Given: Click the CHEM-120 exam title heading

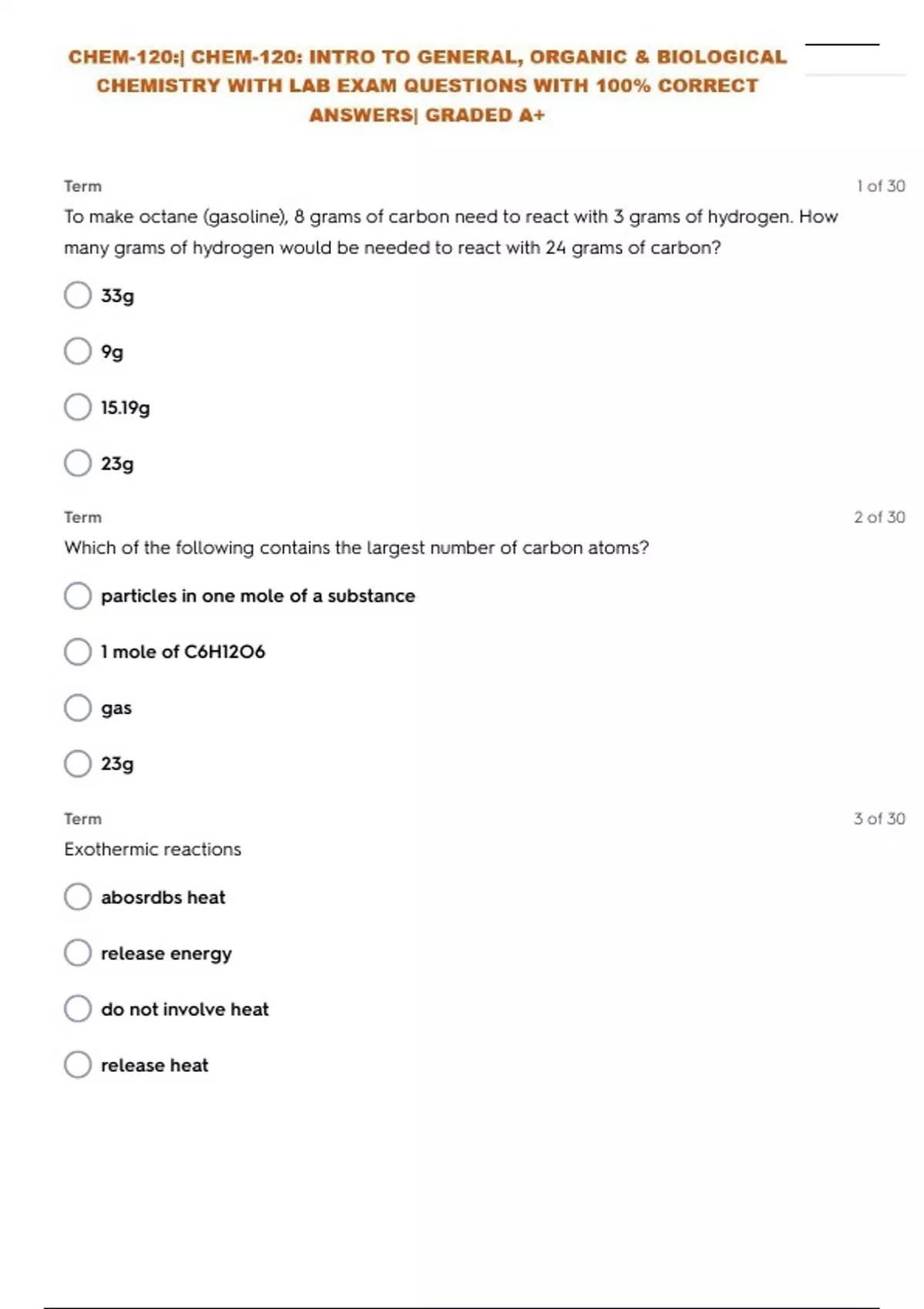Looking at the screenshot, I should (x=427, y=85).
